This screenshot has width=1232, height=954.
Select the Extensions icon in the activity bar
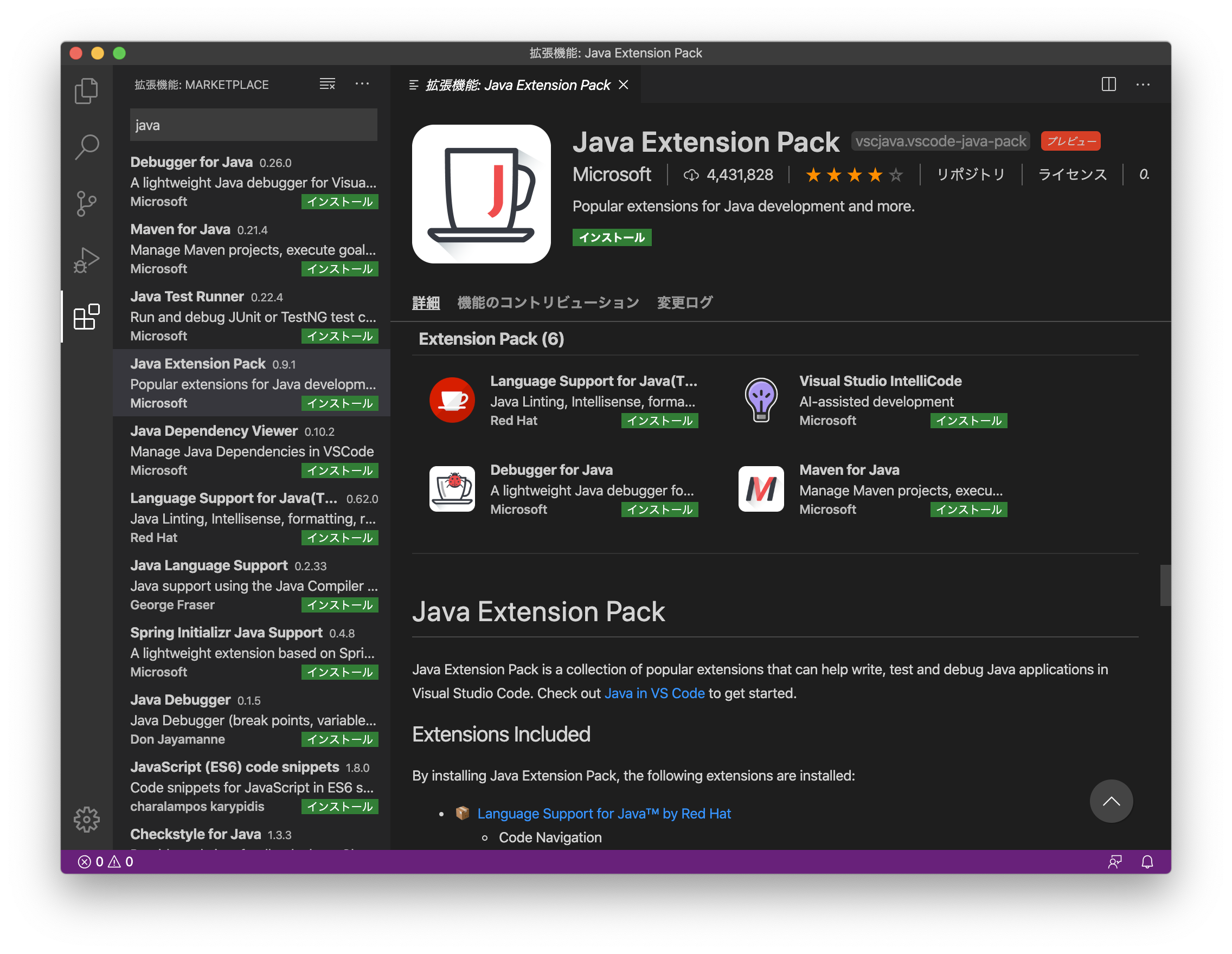(x=87, y=317)
